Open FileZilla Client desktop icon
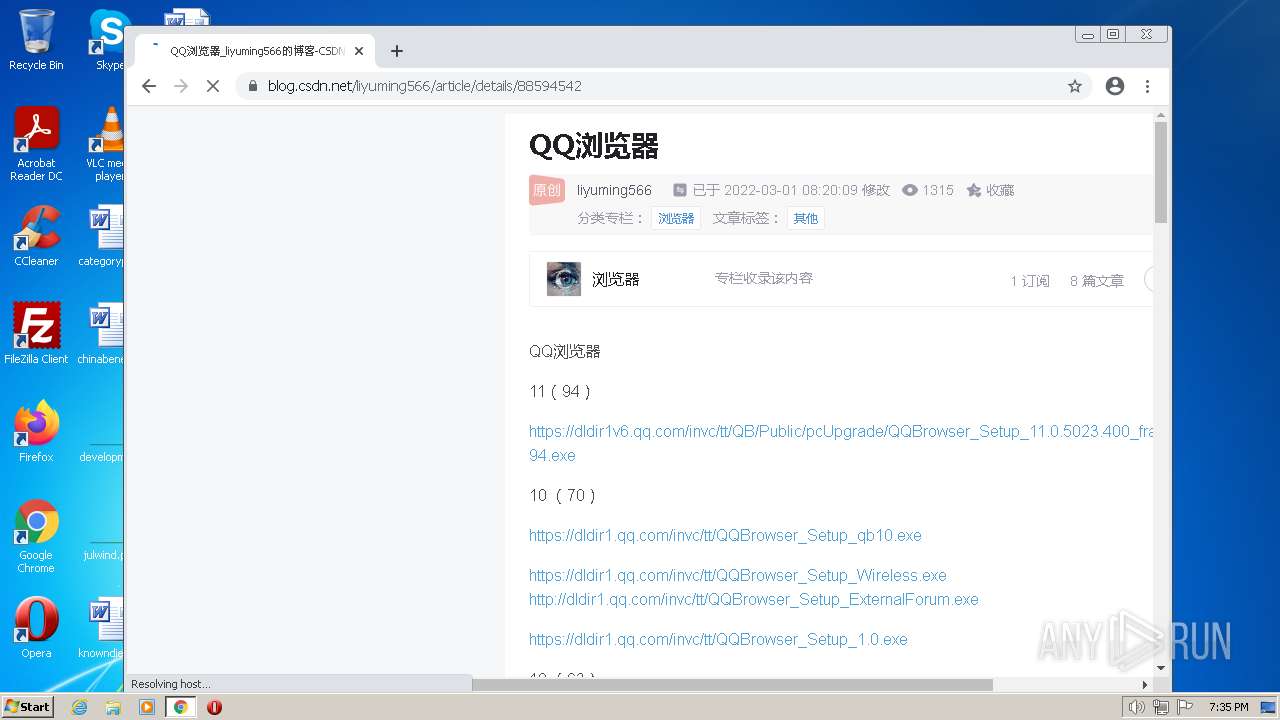 point(36,333)
